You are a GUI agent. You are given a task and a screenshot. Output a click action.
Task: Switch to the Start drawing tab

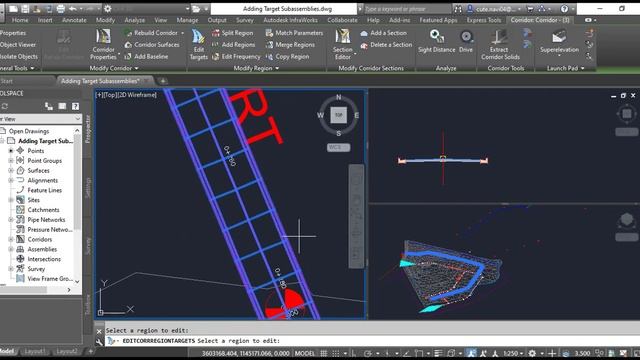click(x=7, y=81)
